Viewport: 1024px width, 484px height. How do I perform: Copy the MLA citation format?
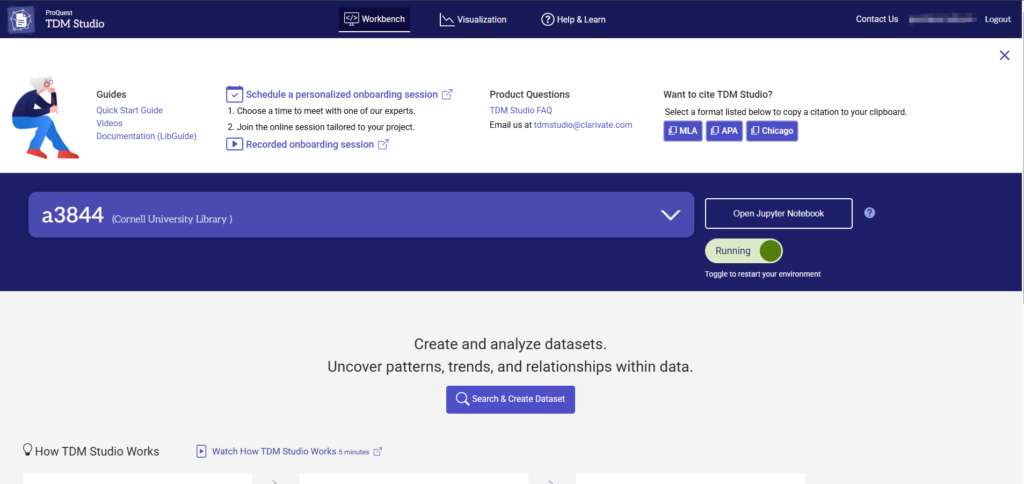(x=683, y=131)
